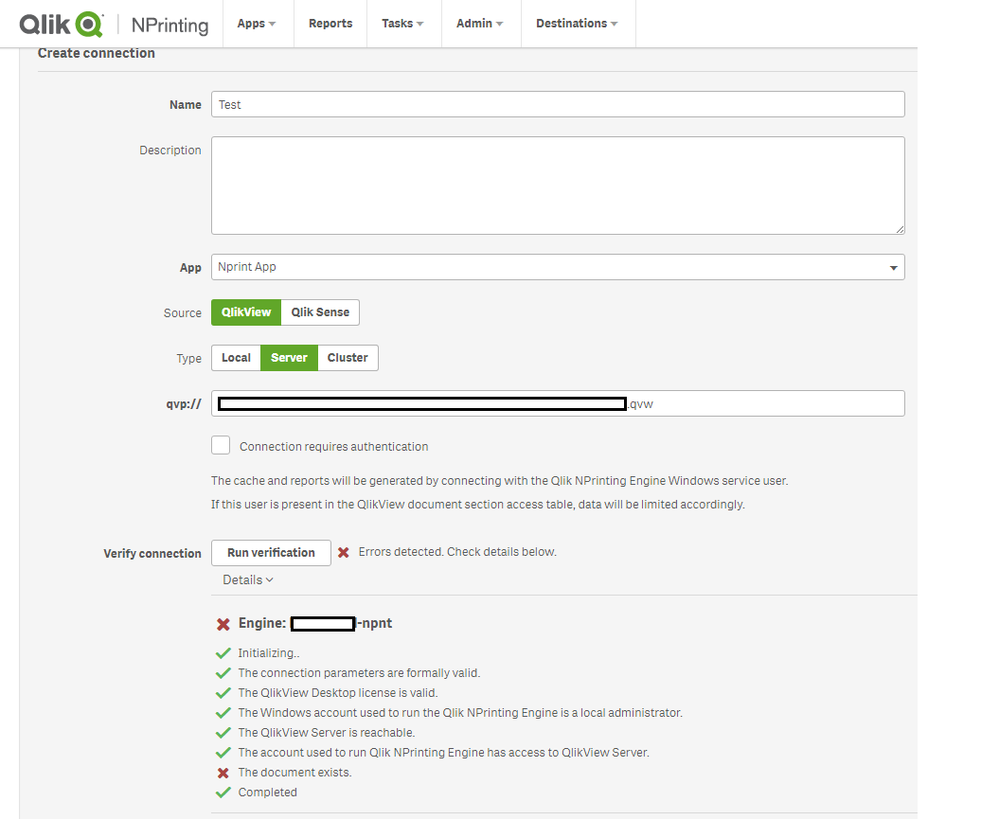Collapse the Details expander

pyautogui.click(x=248, y=580)
